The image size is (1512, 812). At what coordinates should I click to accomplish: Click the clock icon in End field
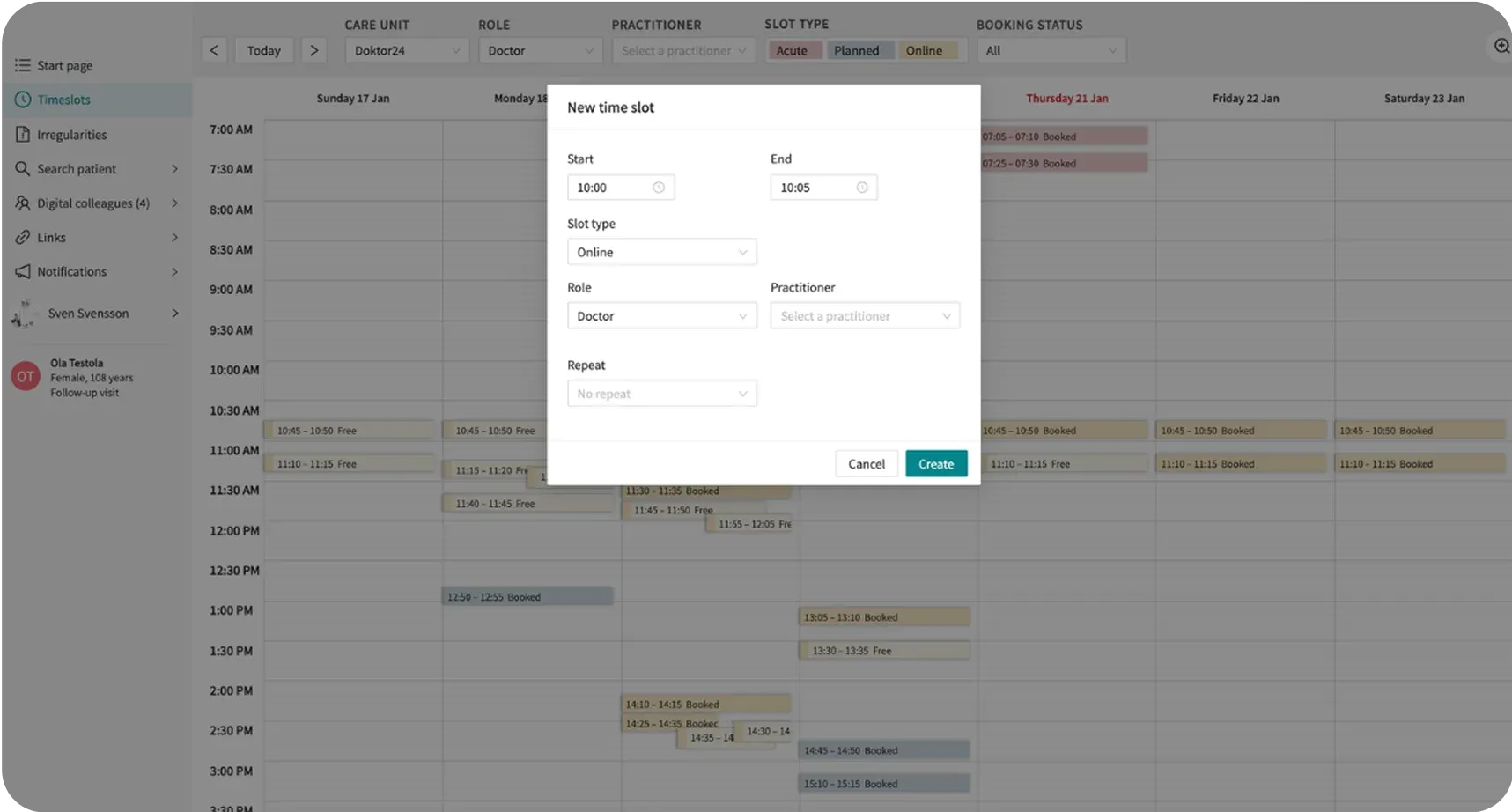pyautogui.click(x=862, y=188)
